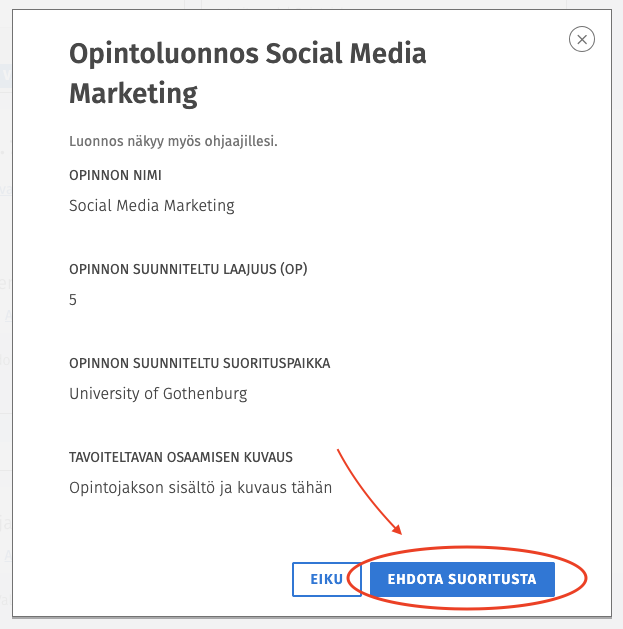The height and width of the screenshot is (629, 623).
Task: Cancel with the EIKU button
Action: 327,579
